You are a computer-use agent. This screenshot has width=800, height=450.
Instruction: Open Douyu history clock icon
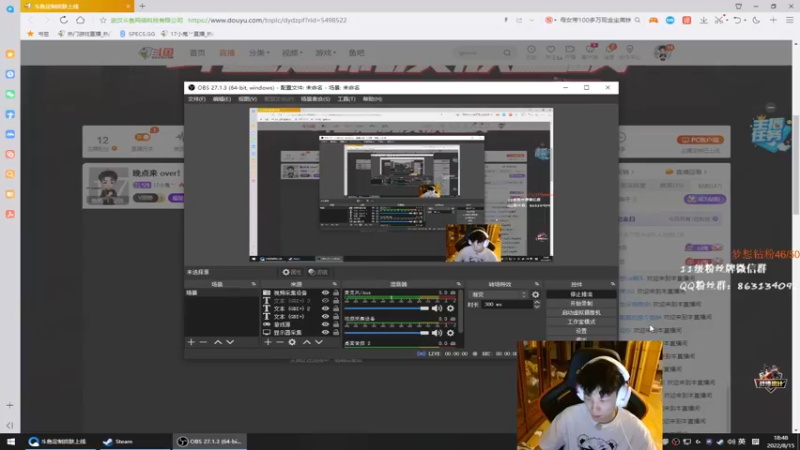[531, 51]
